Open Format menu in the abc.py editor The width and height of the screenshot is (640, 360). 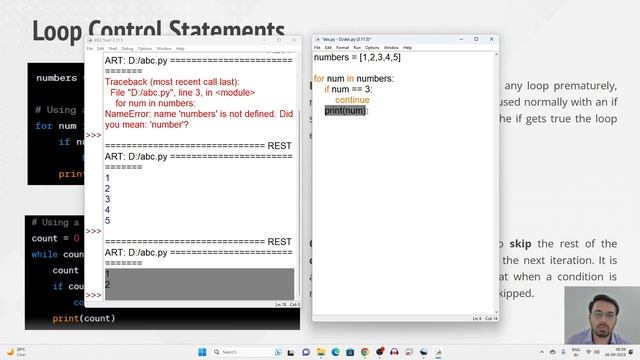pyautogui.click(x=342, y=48)
